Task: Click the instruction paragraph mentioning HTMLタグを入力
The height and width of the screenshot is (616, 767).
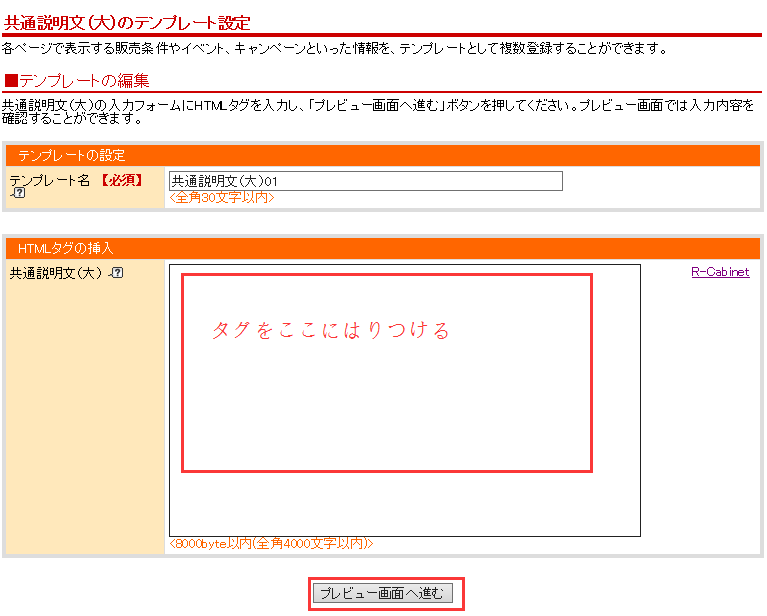Action: click(378, 111)
